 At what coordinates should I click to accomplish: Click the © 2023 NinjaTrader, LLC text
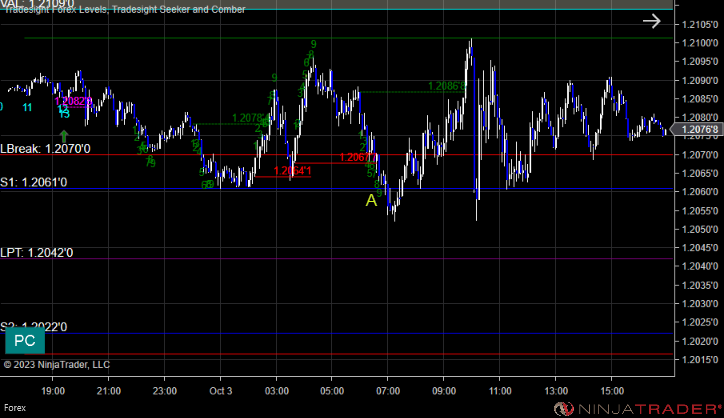57,364
